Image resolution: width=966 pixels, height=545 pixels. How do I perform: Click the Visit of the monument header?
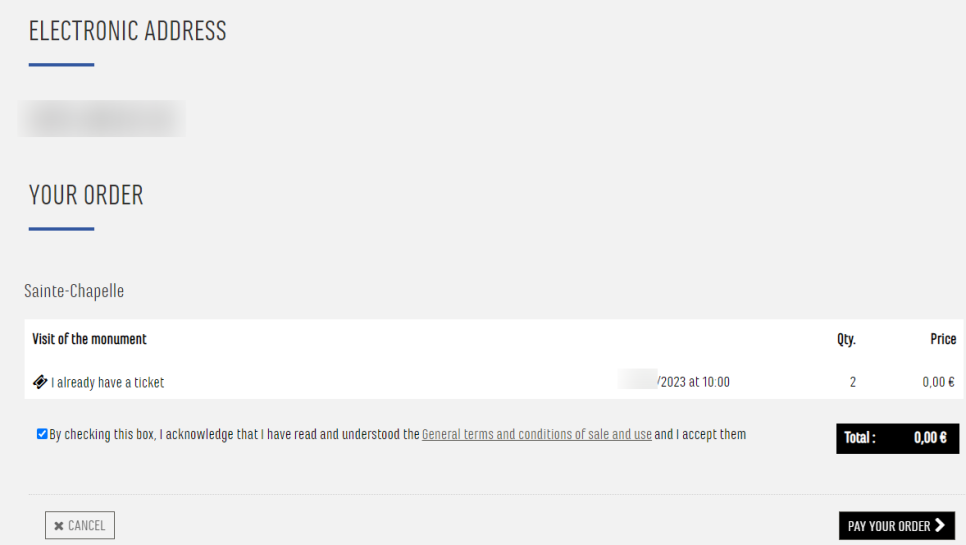pyautogui.click(x=89, y=339)
